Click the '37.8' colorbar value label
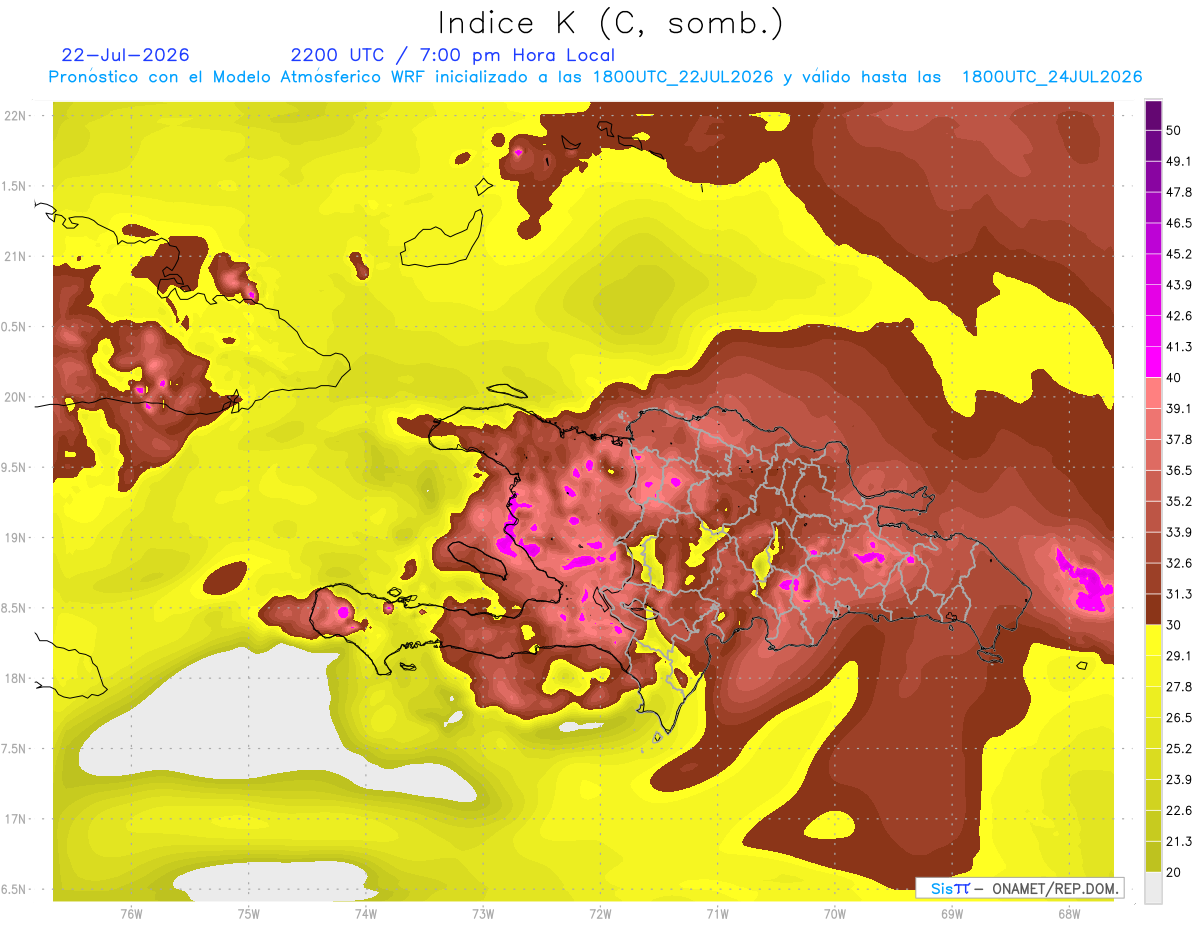This screenshot has height=927, width=1200. tap(1178, 439)
